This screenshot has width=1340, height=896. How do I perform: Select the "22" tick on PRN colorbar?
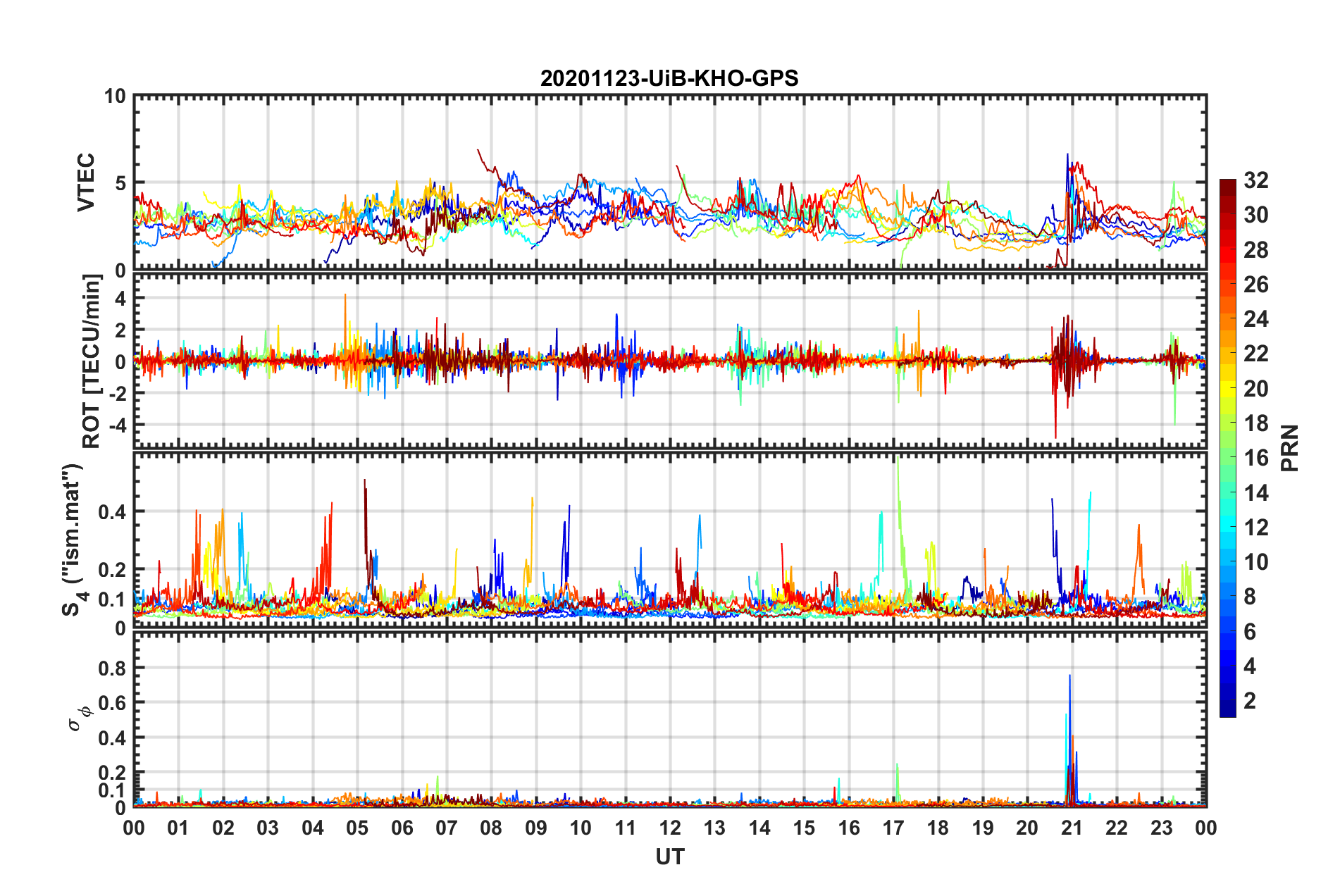[x=1255, y=354]
